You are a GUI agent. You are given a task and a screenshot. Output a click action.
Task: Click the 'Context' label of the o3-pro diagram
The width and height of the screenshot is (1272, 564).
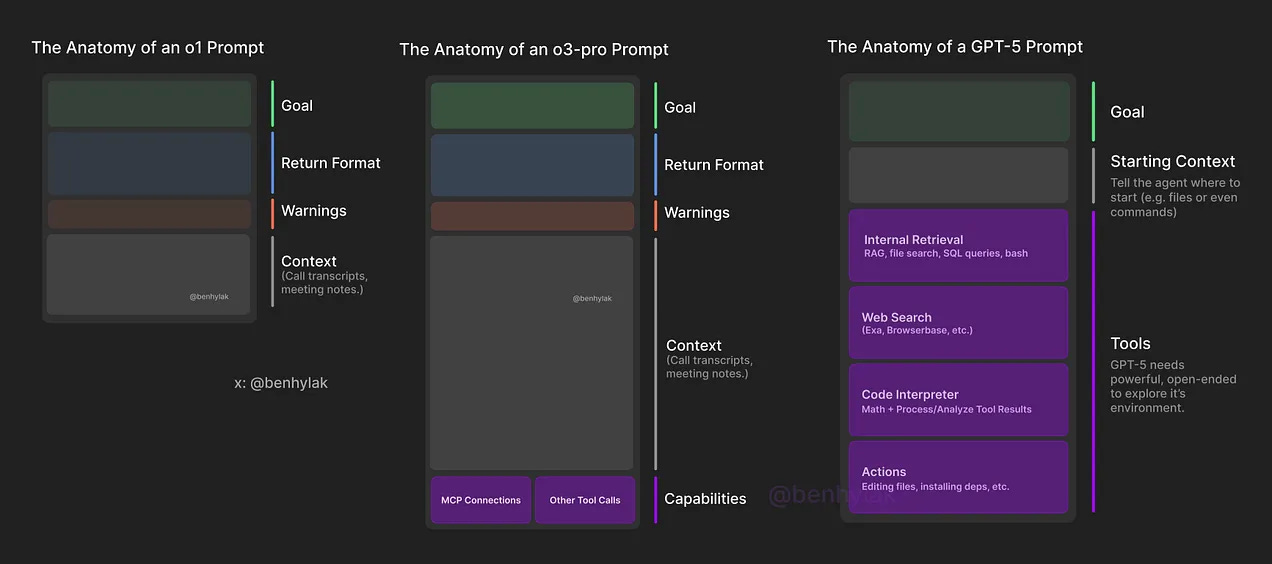pos(694,346)
